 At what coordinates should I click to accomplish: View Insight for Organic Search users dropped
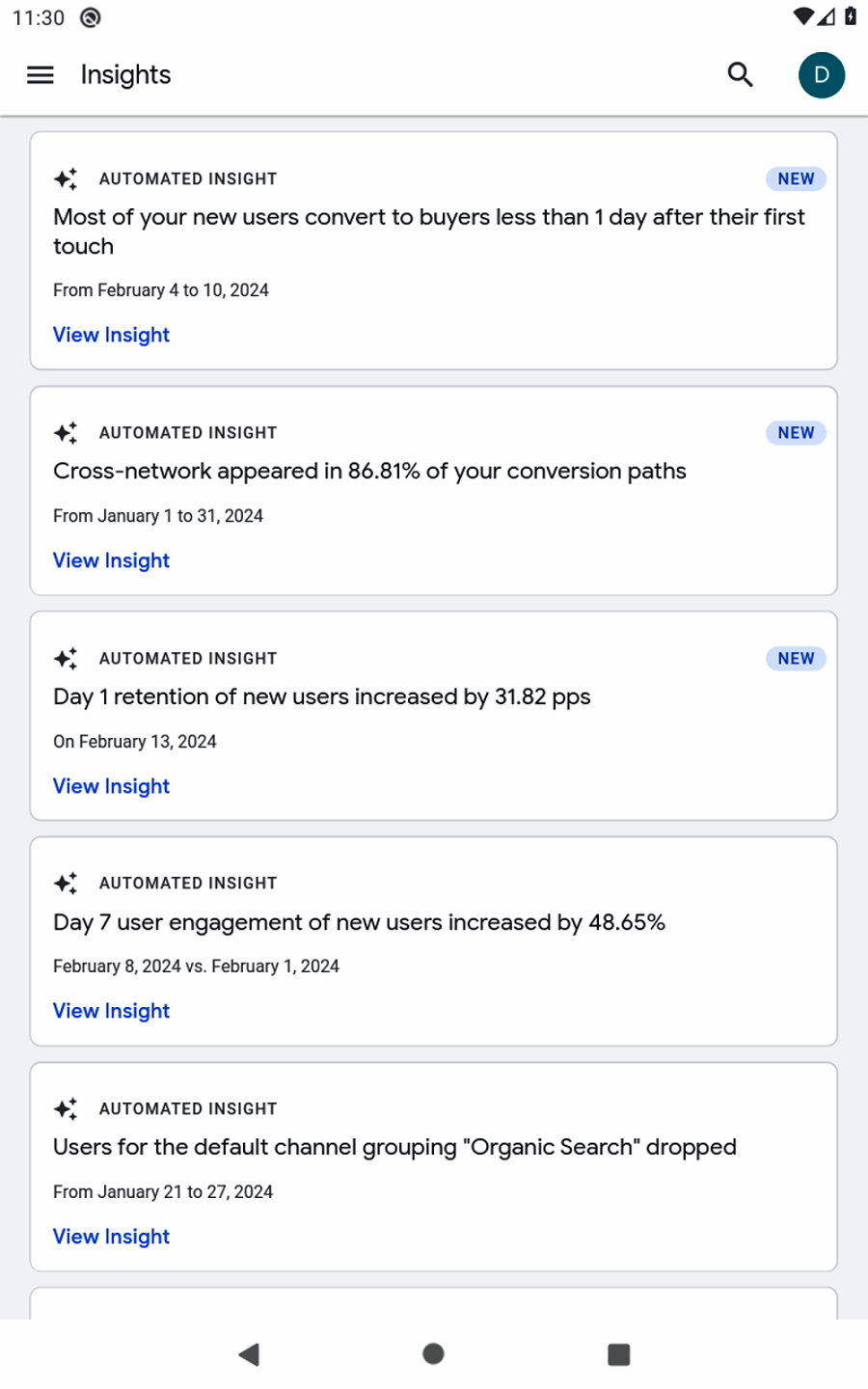point(111,1237)
